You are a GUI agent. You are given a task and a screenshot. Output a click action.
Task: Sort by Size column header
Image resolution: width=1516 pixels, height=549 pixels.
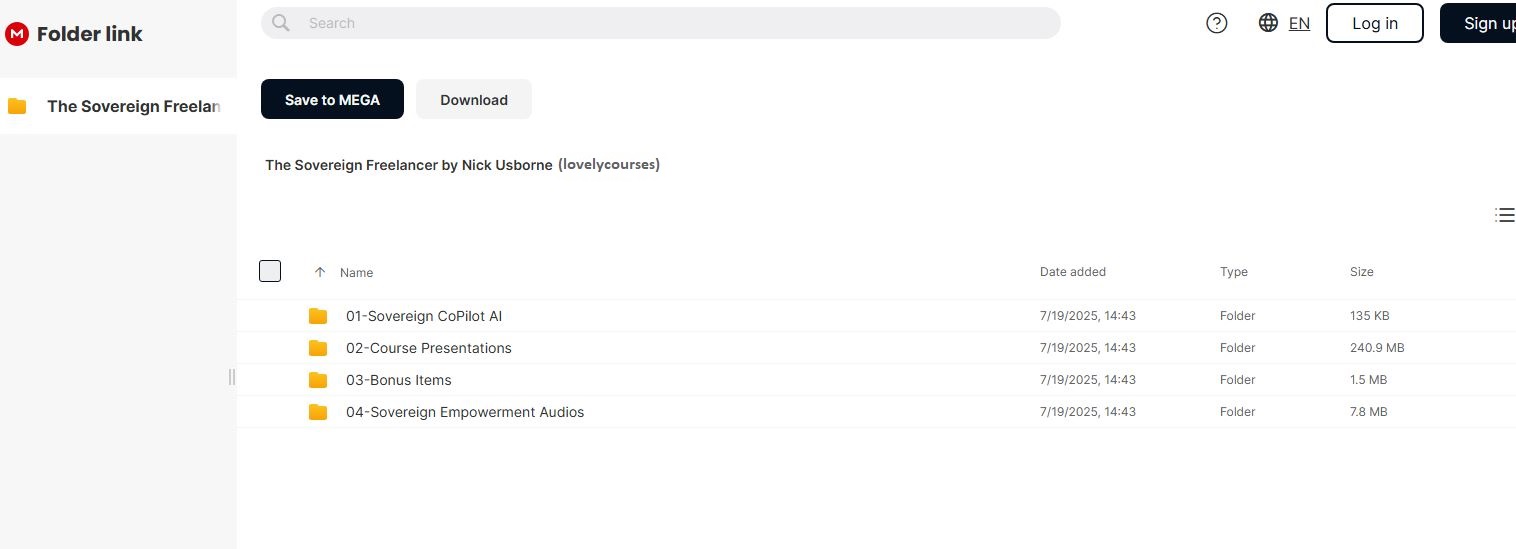coord(1361,272)
